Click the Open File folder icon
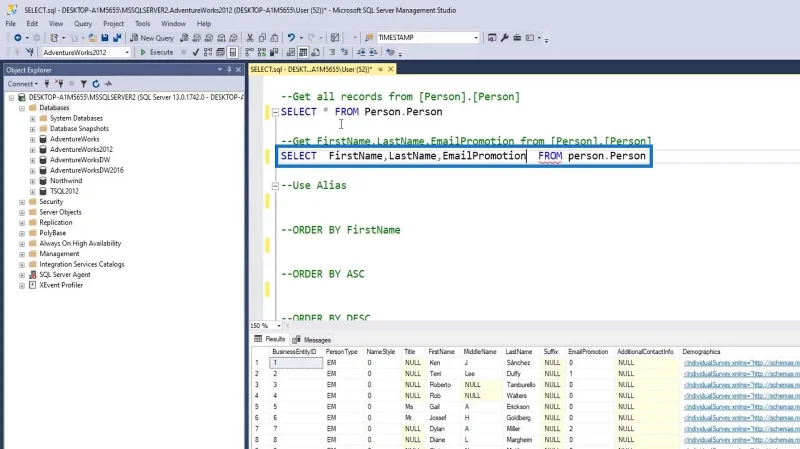The image size is (800, 449). (x=92, y=38)
